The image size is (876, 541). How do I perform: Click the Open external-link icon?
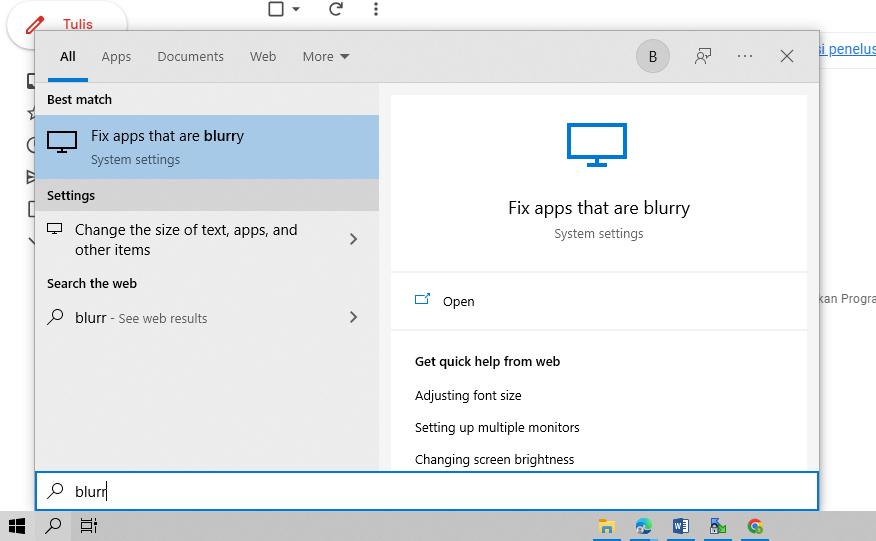(422, 300)
